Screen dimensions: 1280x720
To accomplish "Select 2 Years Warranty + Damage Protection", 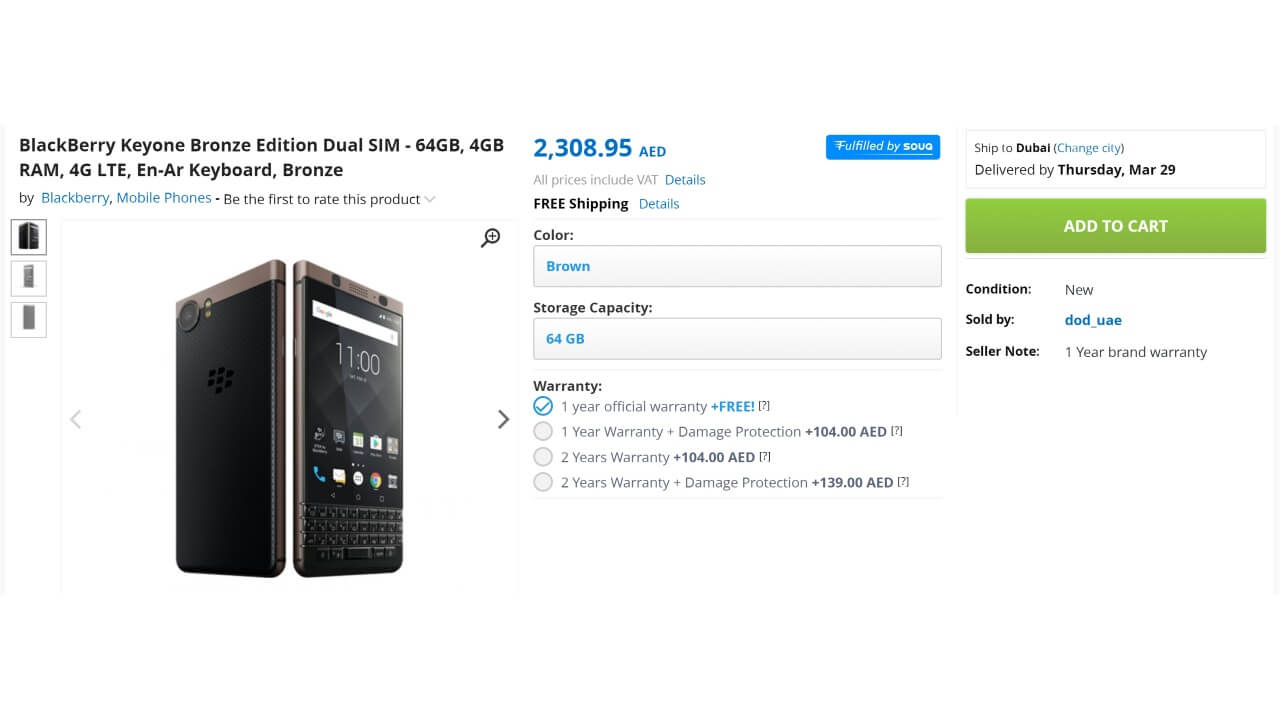I will [x=543, y=482].
